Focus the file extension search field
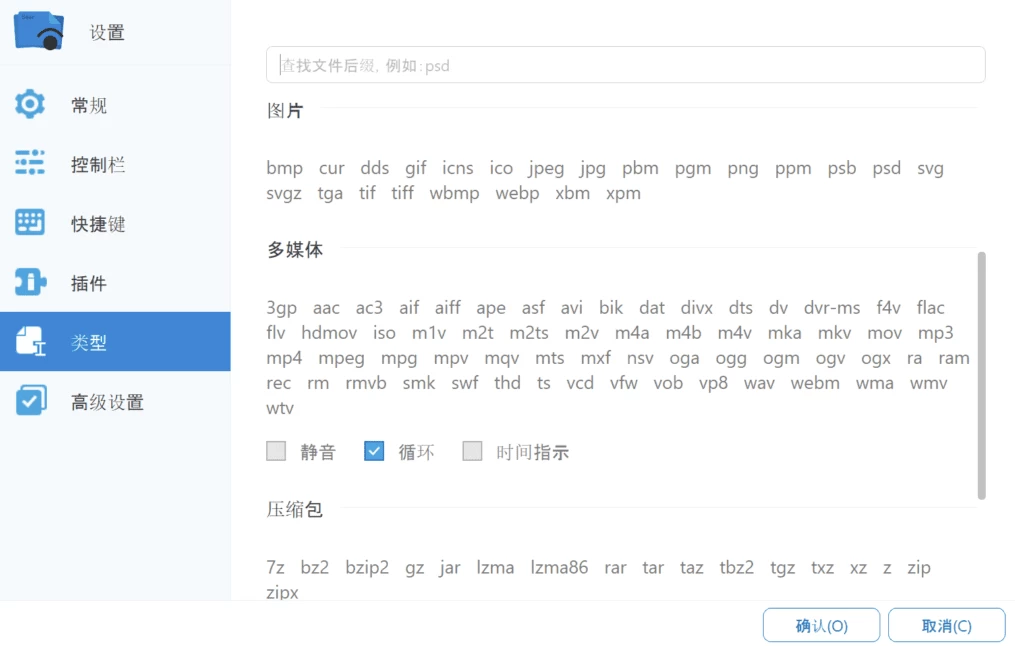This screenshot has height=646, width=1015. click(x=625, y=65)
